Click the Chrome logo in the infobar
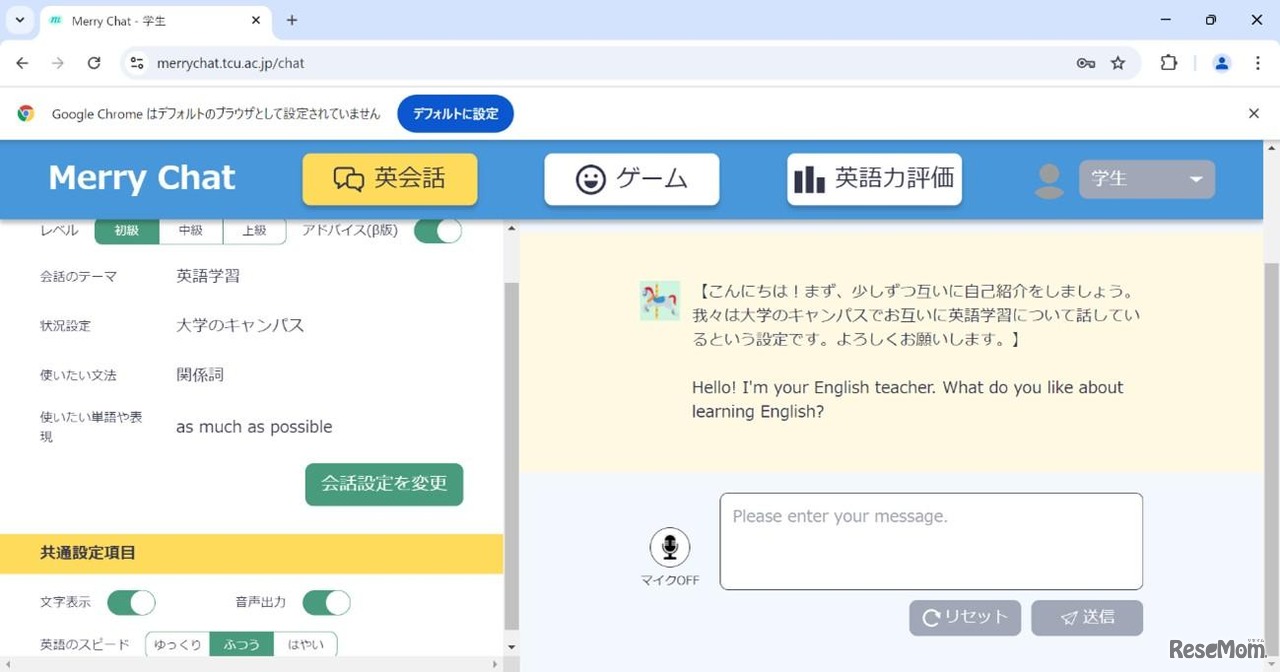The image size is (1280, 672). click(x=26, y=114)
